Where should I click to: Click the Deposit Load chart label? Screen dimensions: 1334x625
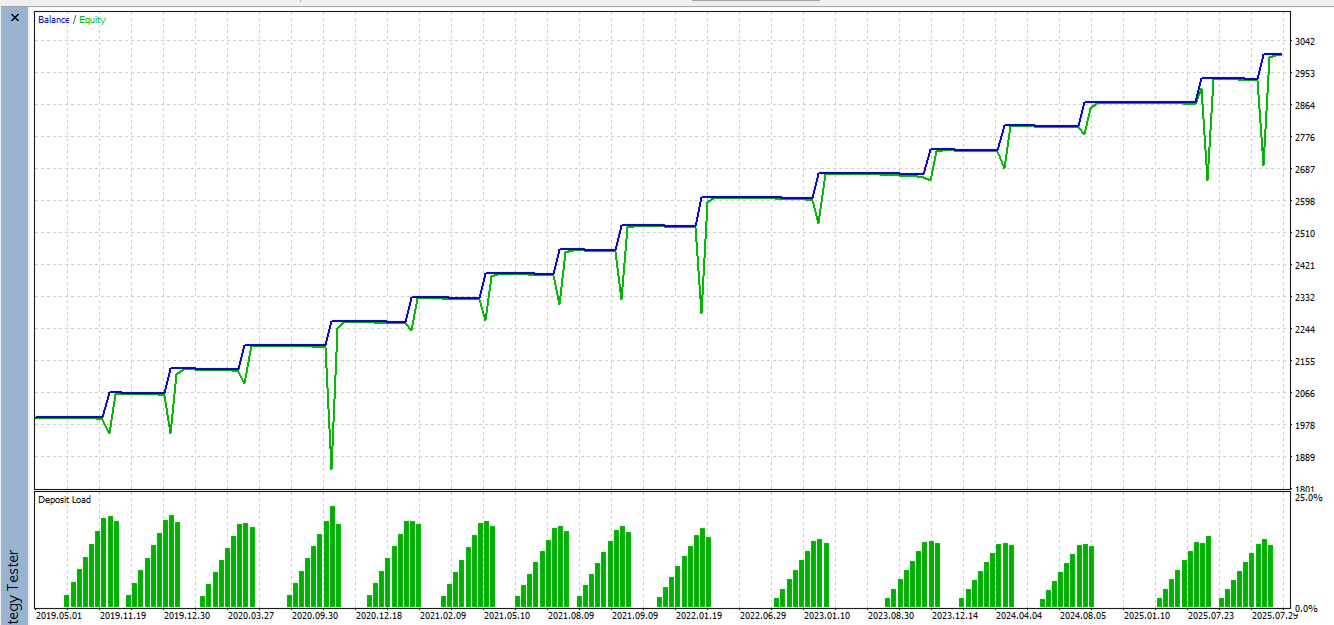[65, 499]
